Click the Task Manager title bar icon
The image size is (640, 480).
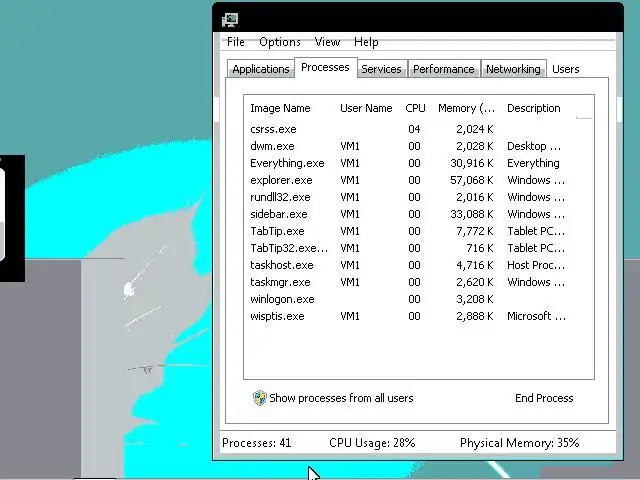pyautogui.click(x=230, y=20)
